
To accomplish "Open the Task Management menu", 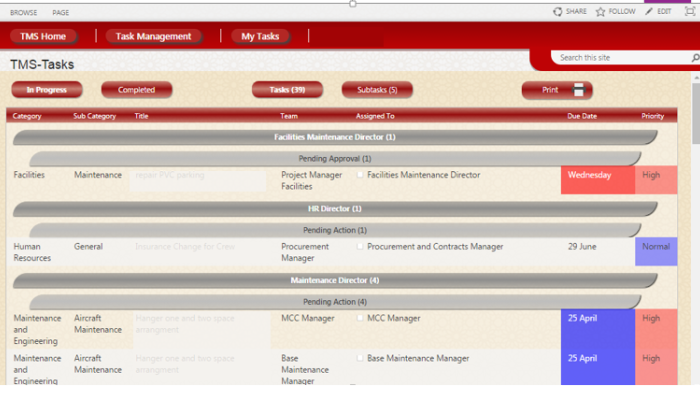I will [x=153, y=36].
